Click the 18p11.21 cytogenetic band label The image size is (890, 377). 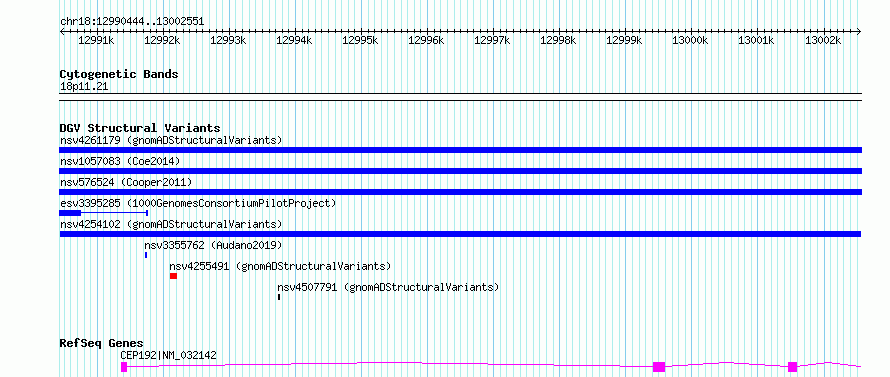84,86
